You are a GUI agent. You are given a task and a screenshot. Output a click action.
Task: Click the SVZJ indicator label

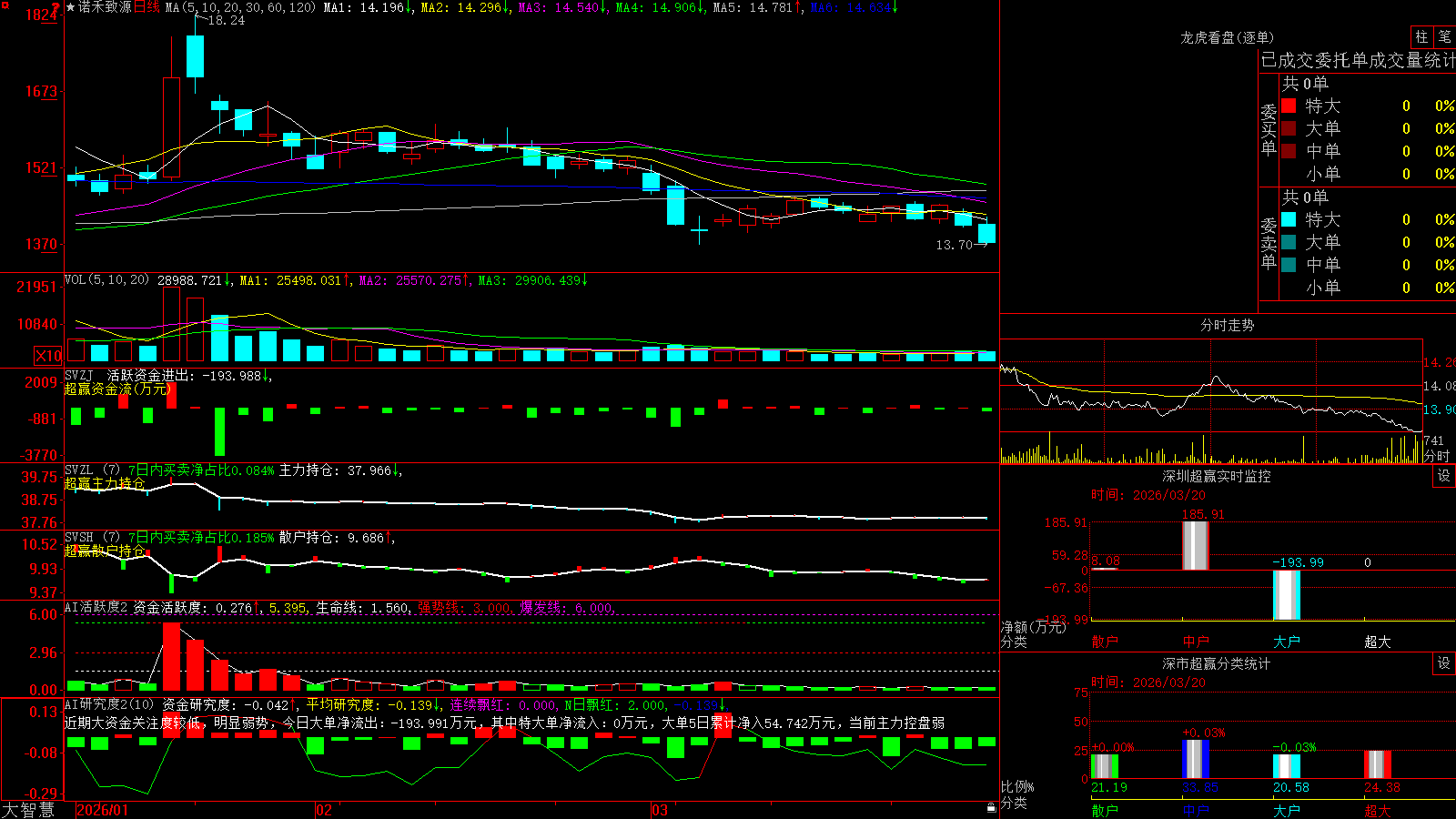(79, 375)
